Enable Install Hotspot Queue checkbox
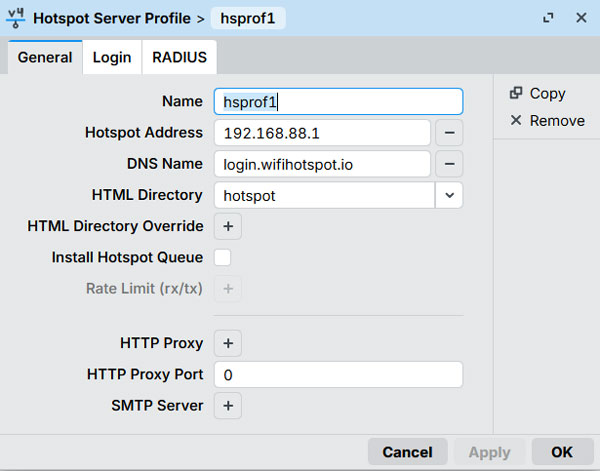Screen dimensions: 600x471 pyautogui.click(x=223, y=258)
